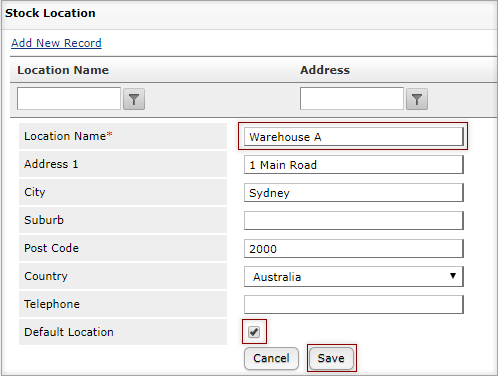Focus the Address filter text box
Screen dimensions: 498x376
coord(352,98)
